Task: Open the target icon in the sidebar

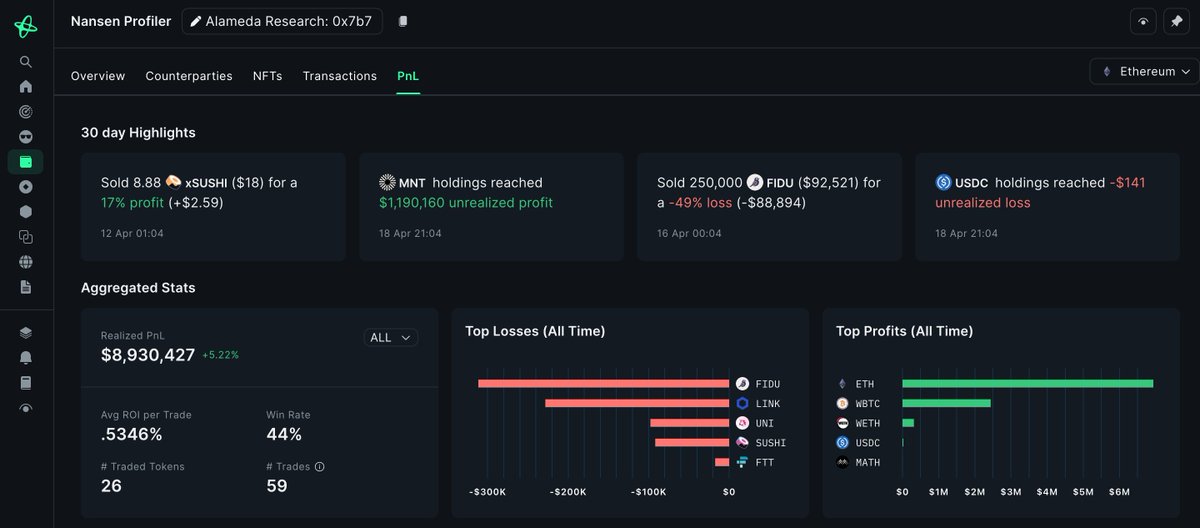Action: [x=26, y=111]
